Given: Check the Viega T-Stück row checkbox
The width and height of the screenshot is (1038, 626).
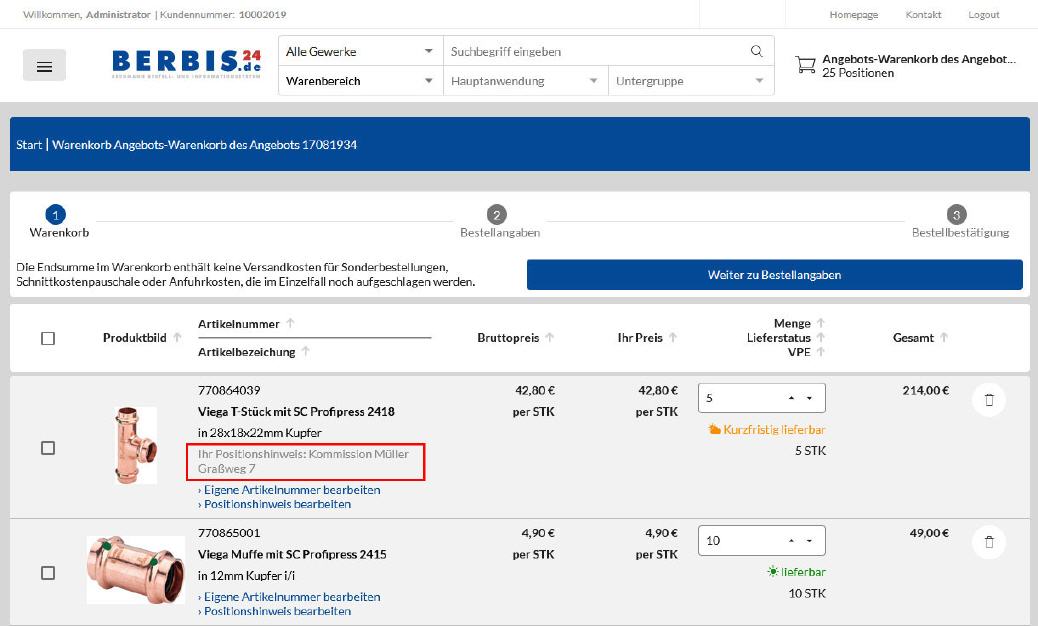Looking at the screenshot, I should click(48, 448).
